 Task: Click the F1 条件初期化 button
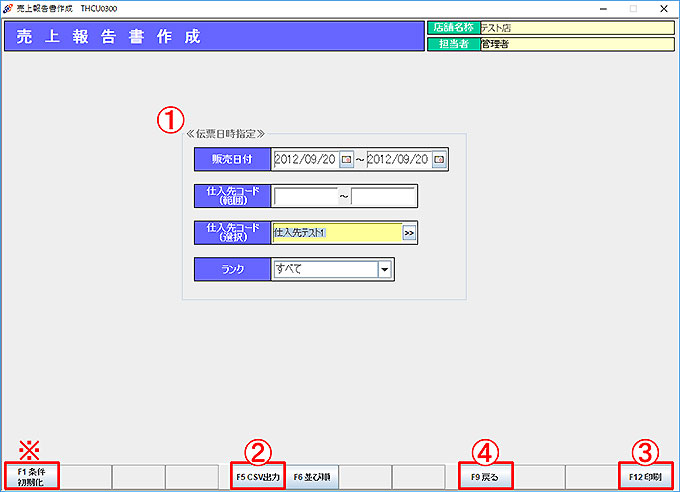(31, 476)
